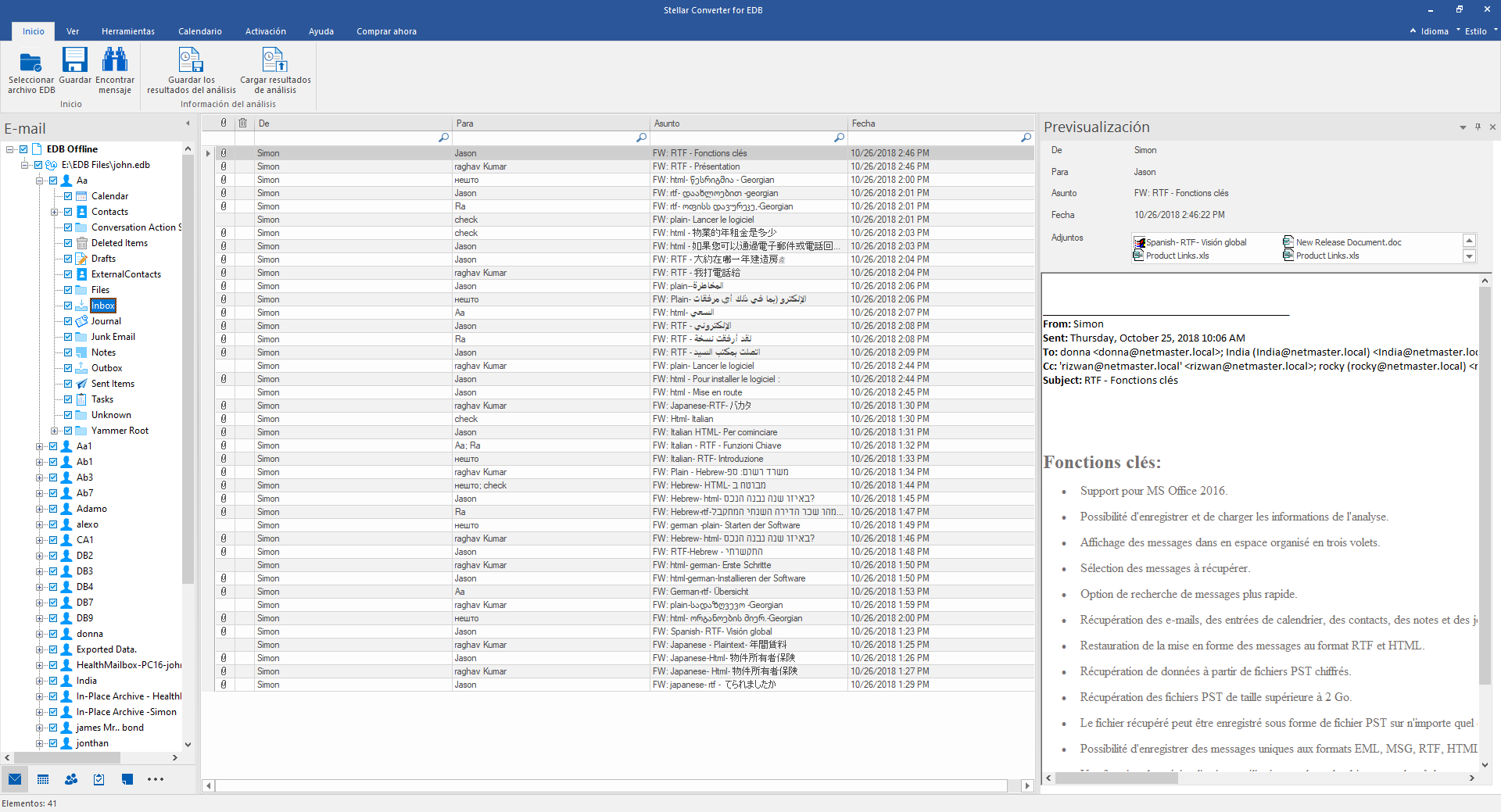Screen dimensions: 1501x812
Task: Click Seleccionar archivo EDB icon
Action: pos(30,60)
